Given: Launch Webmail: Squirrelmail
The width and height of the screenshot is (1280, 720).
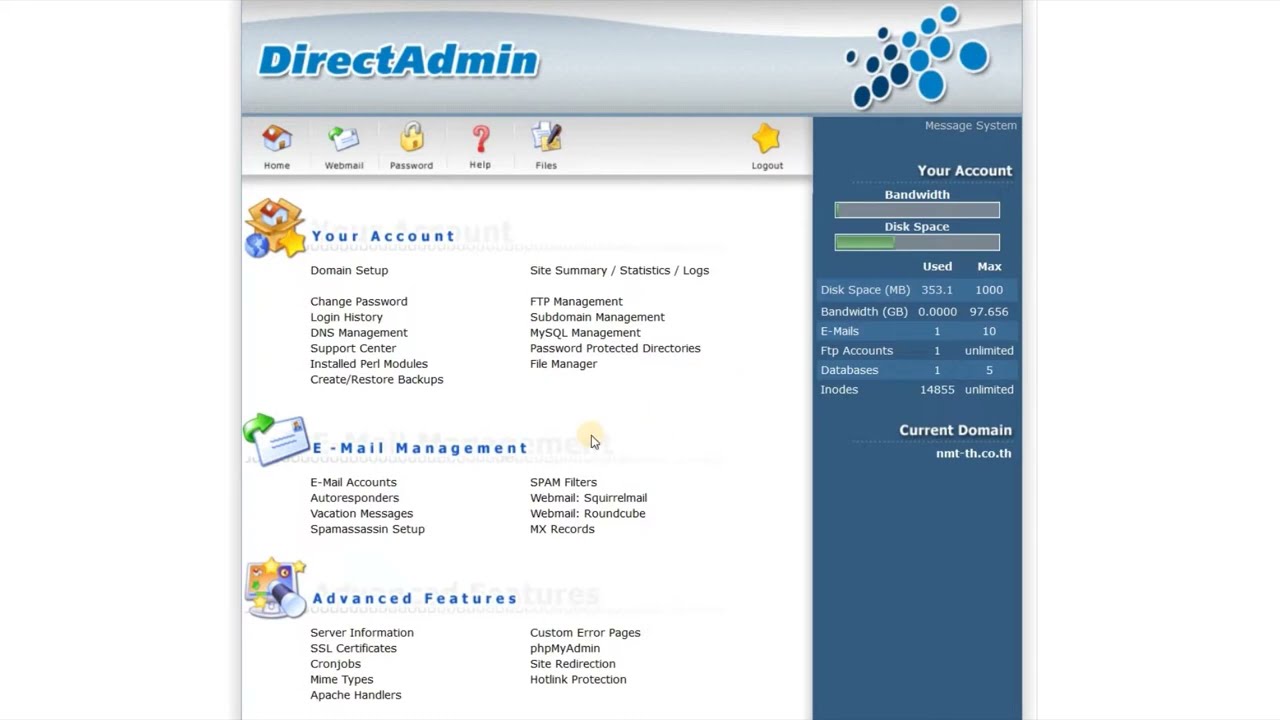Looking at the screenshot, I should tap(588, 498).
